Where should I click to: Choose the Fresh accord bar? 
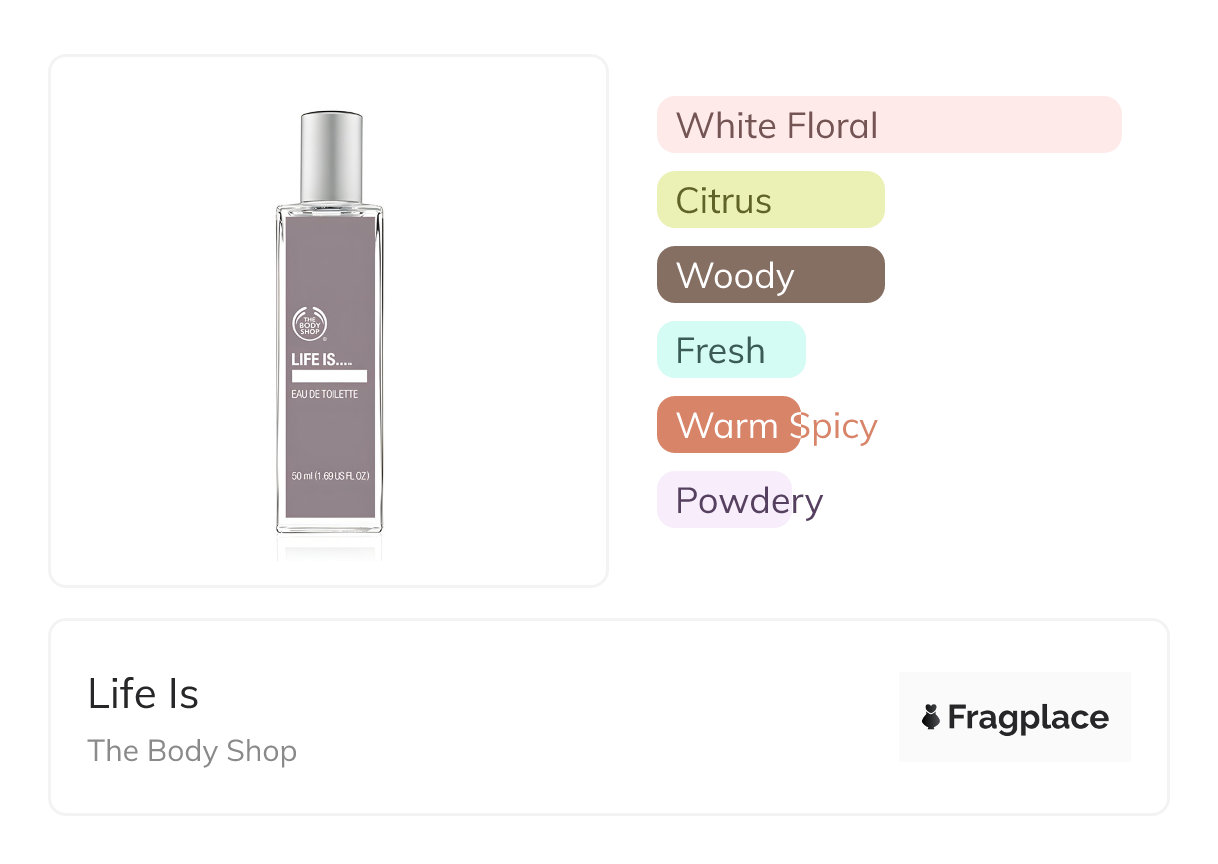point(730,350)
